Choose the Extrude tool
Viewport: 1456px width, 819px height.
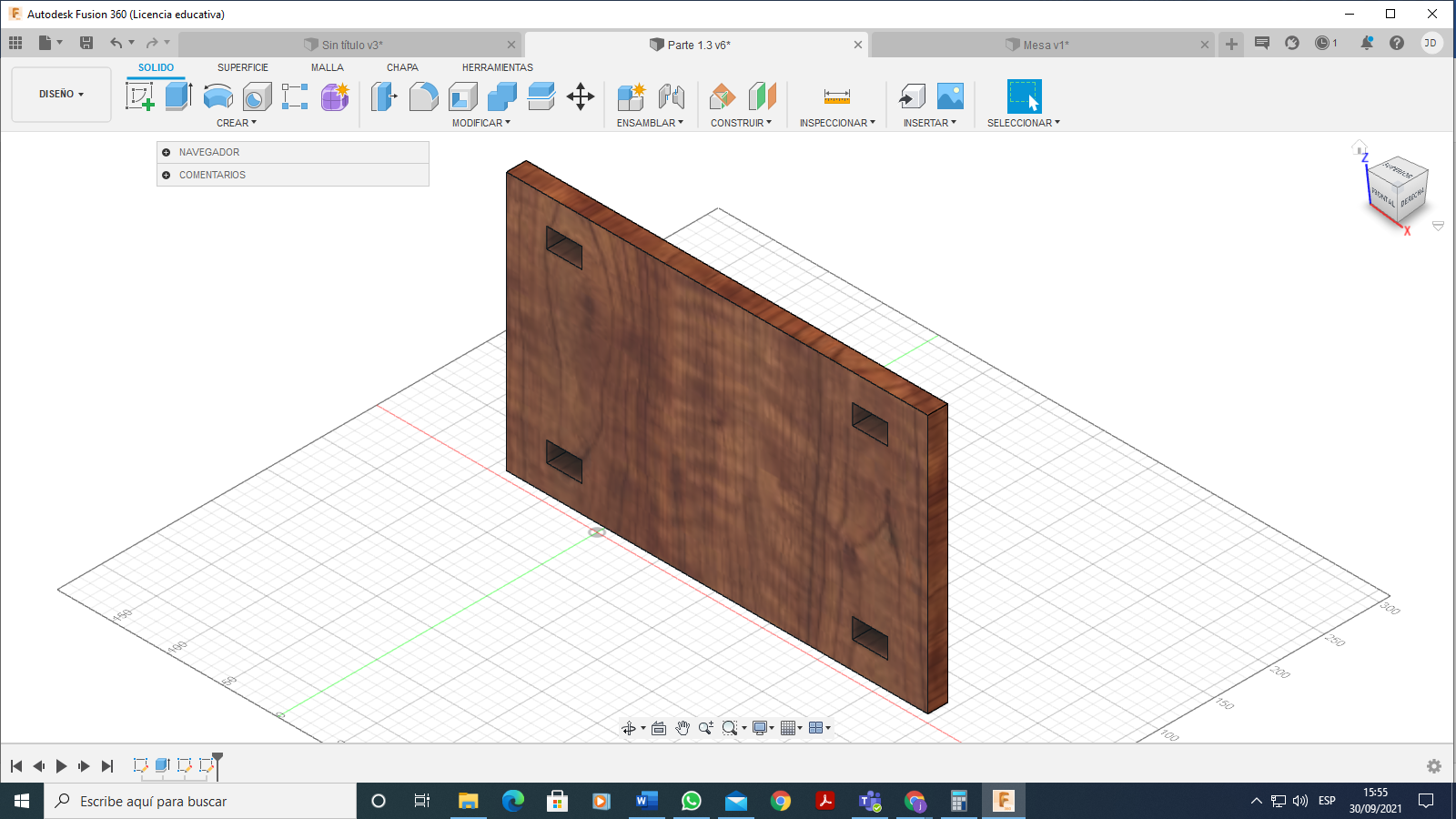point(178,96)
